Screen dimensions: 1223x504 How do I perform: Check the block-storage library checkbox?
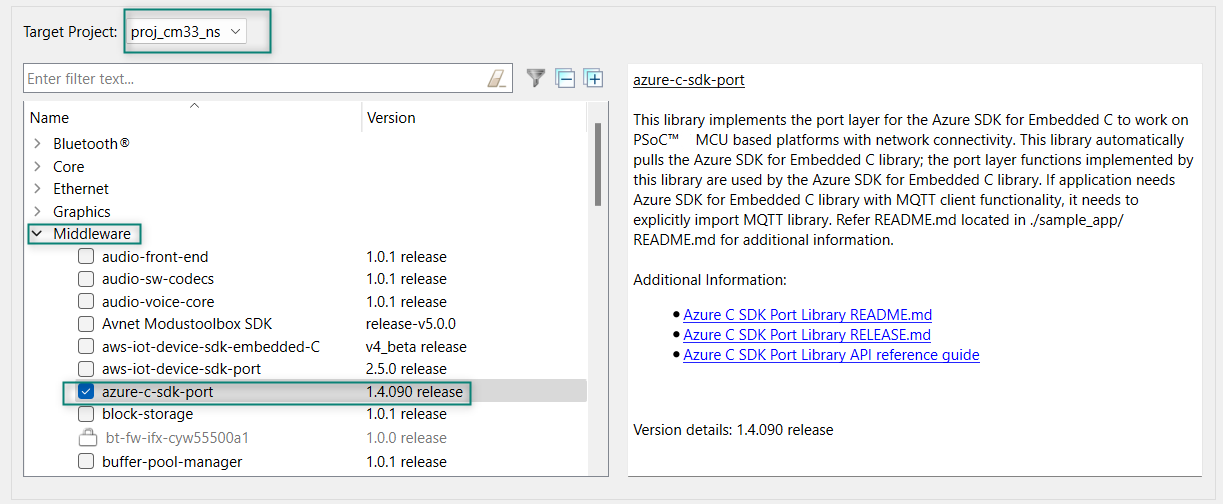pyautogui.click(x=86, y=414)
